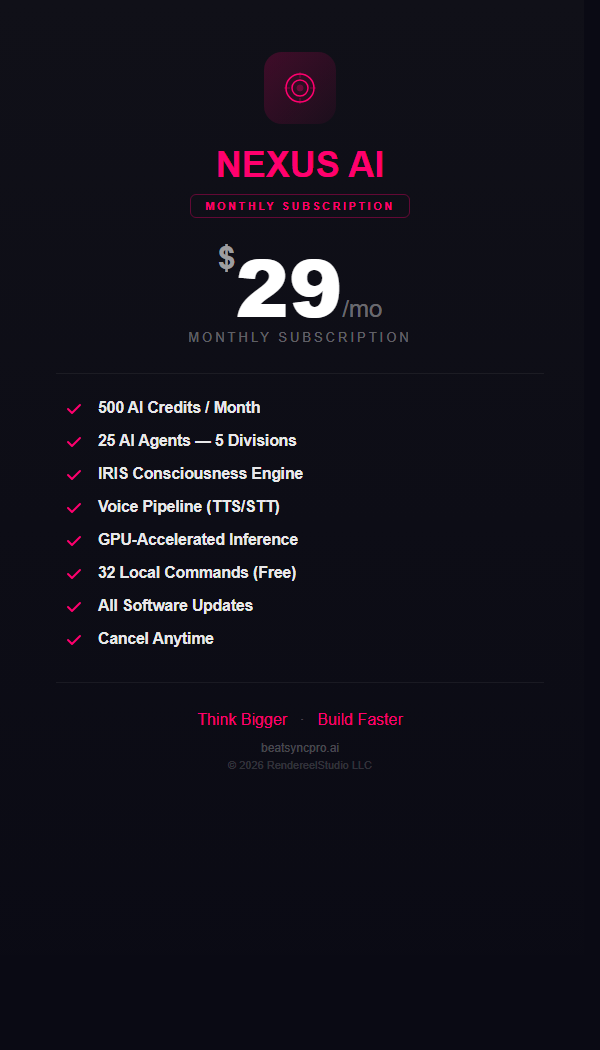Image resolution: width=600 pixels, height=1050 pixels.
Task: Click the gray Monthly Subscription caption under price
Action: (x=300, y=338)
